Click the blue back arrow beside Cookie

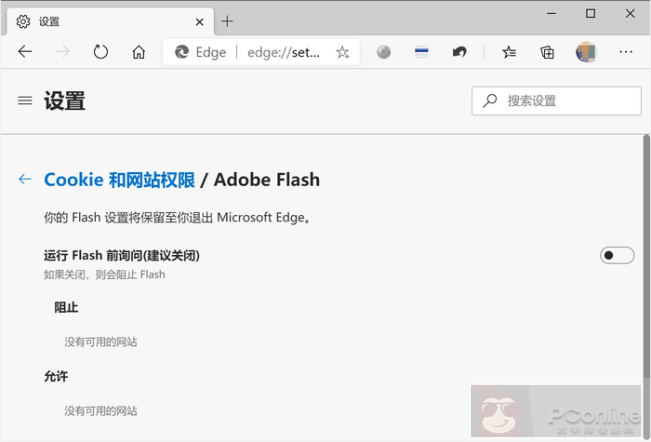click(x=25, y=179)
